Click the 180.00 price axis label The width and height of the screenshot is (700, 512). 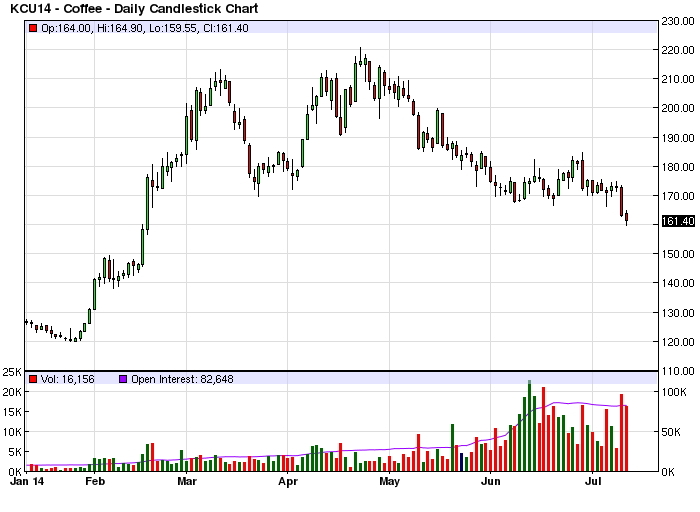point(678,167)
